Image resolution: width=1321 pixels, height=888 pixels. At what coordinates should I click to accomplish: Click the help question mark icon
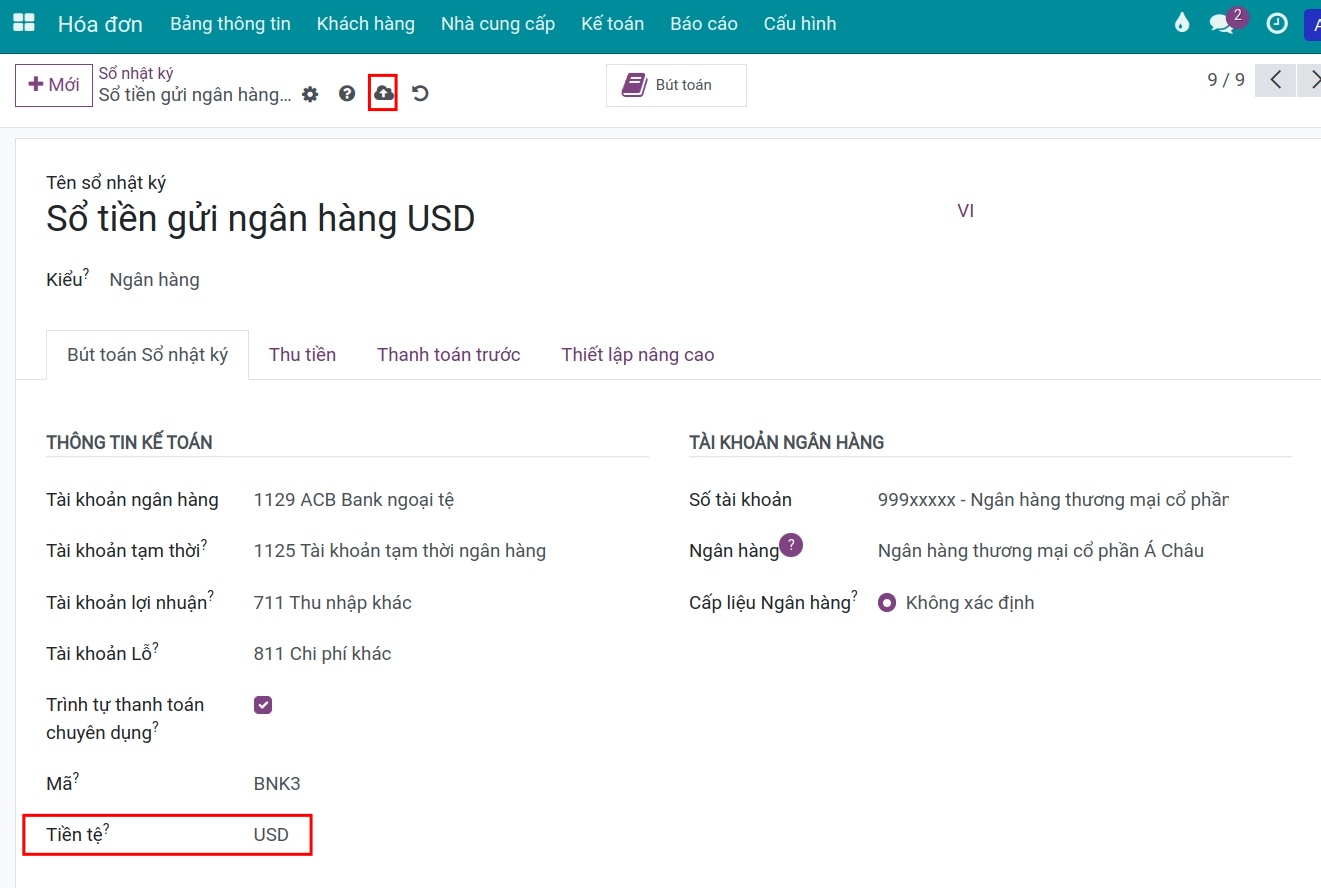(347, 94)
